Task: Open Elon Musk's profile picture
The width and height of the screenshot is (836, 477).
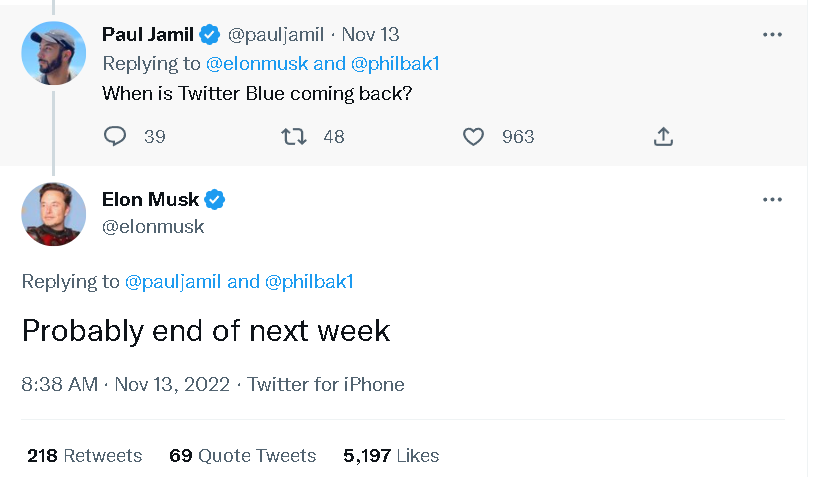Action: tap(54, 214)
